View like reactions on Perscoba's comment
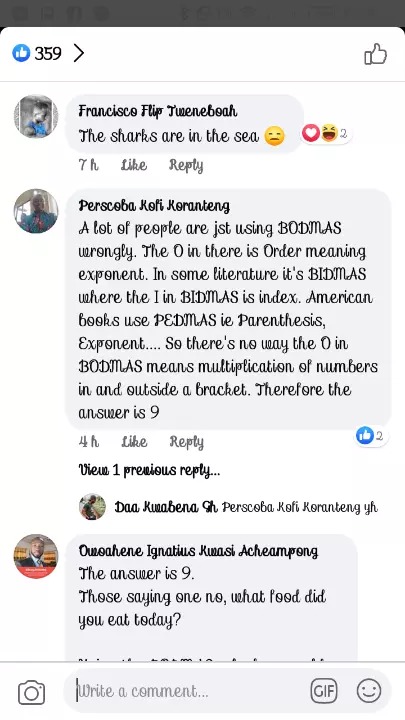The image size is (405, 720). pyautogui.click(x=371, y=435)
